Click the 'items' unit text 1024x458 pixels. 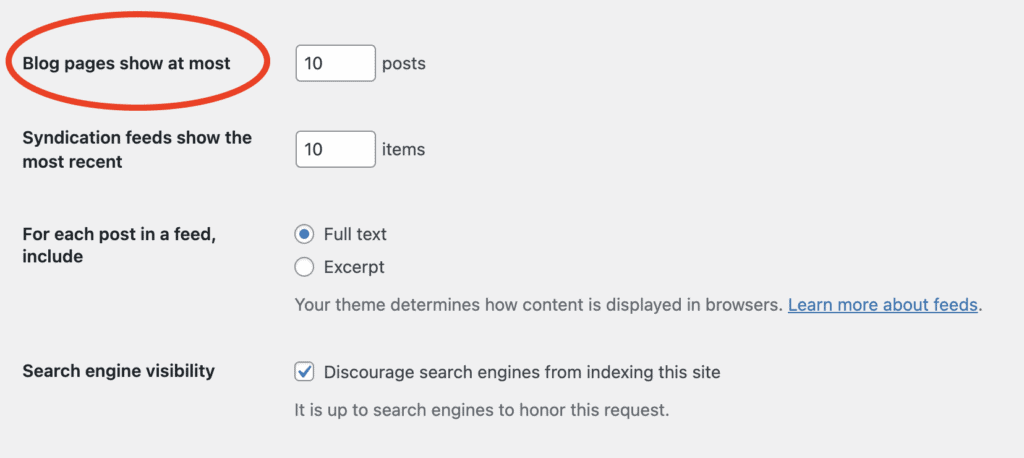[x=403, y=150]
